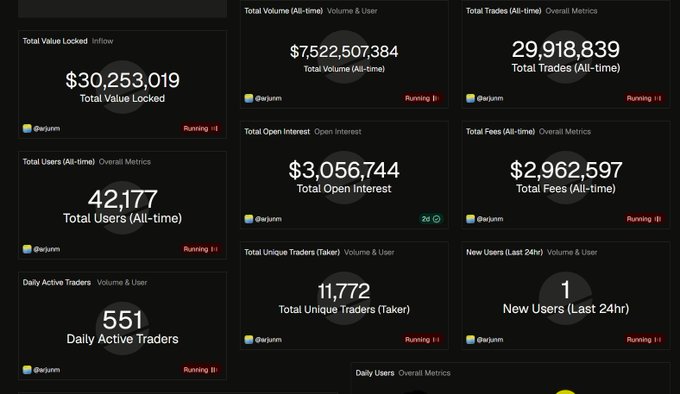
Task: Click @arjunm avatar on Daily Active Traders card
Action: 27,370
